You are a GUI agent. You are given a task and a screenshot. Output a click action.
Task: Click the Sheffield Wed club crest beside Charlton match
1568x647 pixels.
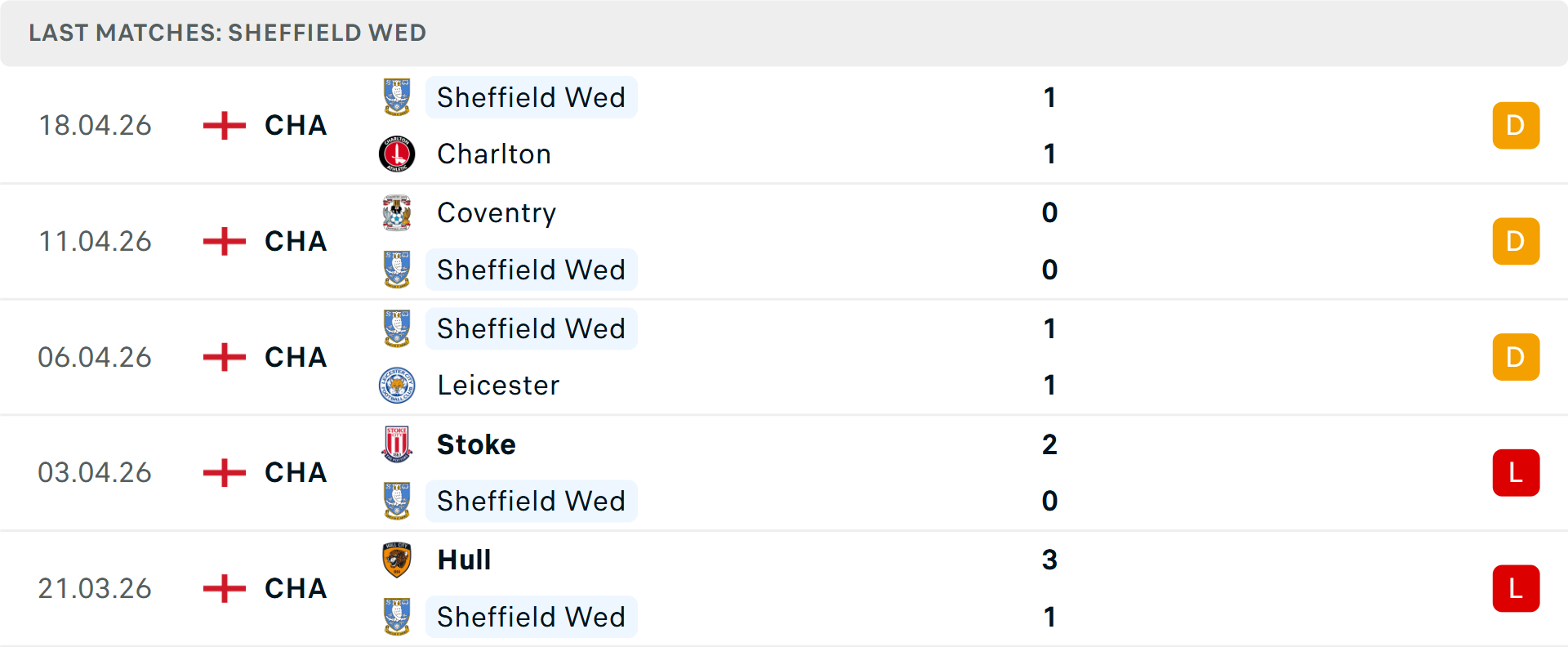click(397, 97)
